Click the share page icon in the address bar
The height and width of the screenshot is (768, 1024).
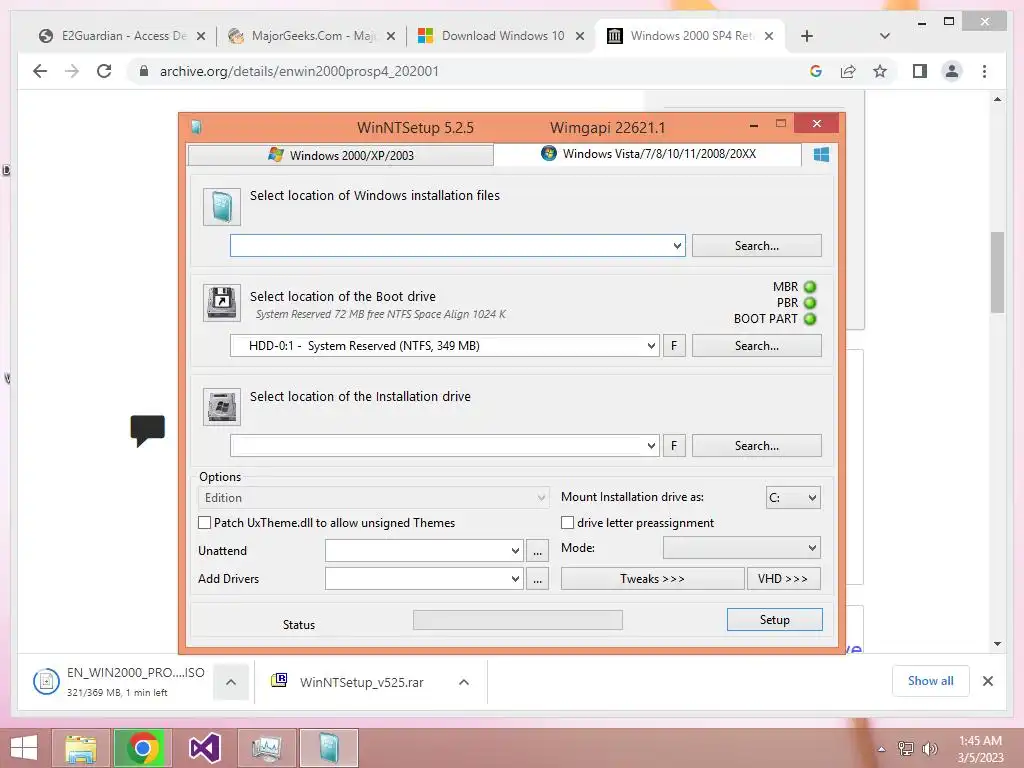[848, 71]
